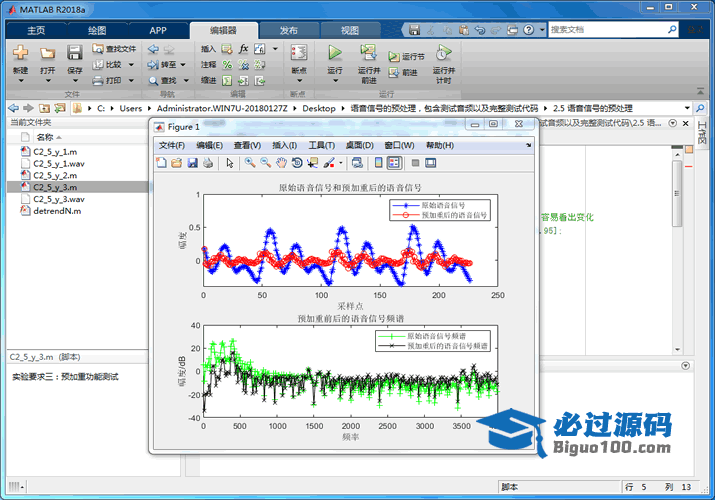Select the Pan hand tool in Figure 1
715x500 pixels.
(282, 163)
